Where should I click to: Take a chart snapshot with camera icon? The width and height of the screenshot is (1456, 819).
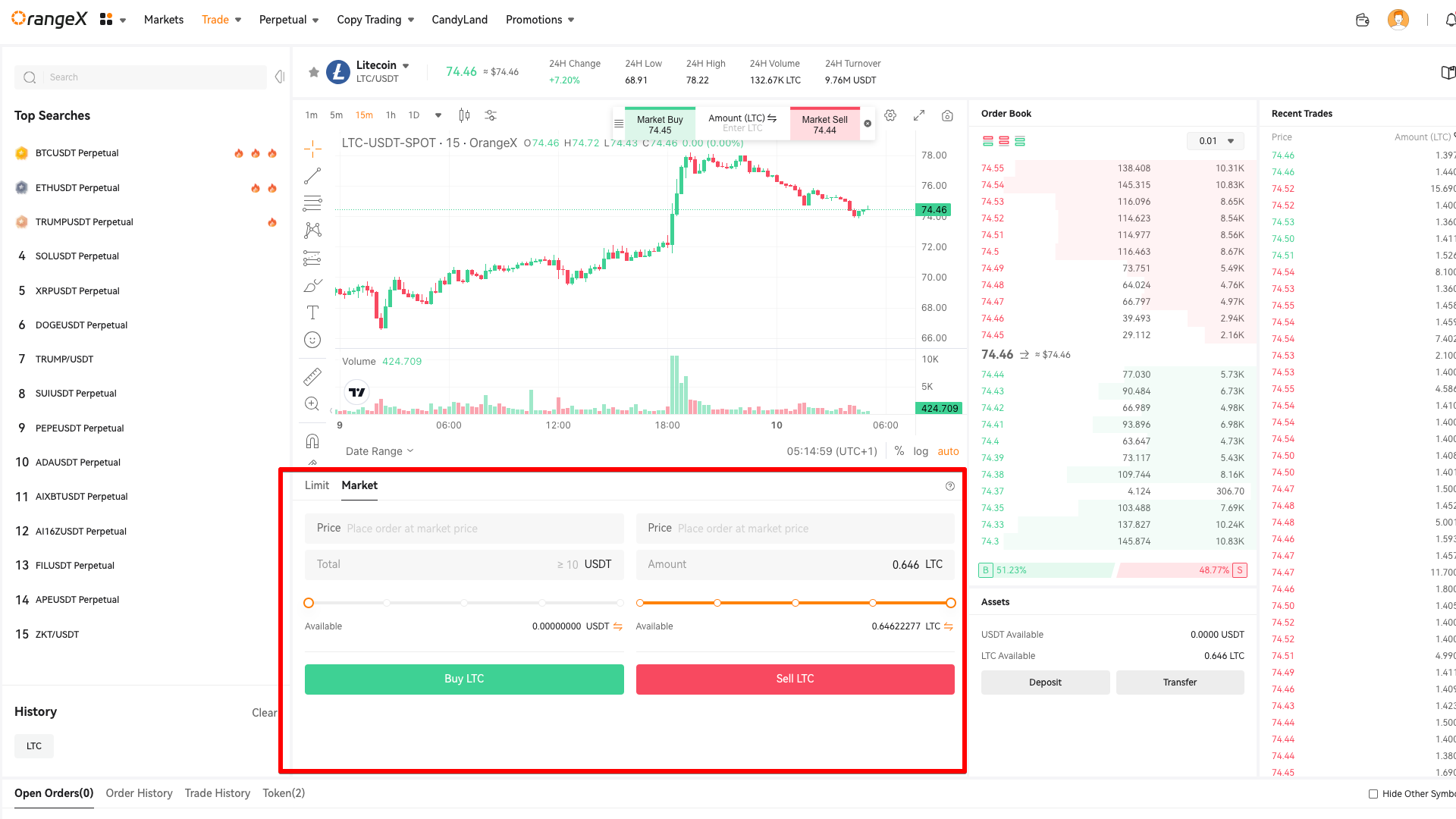pos(947,115)
